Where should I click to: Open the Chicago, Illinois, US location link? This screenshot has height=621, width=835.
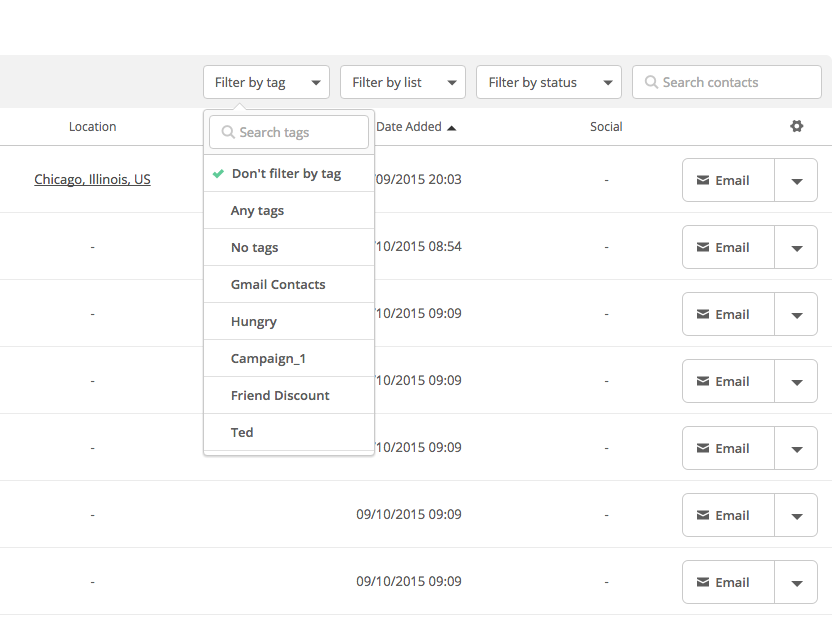tap(92, 180)
